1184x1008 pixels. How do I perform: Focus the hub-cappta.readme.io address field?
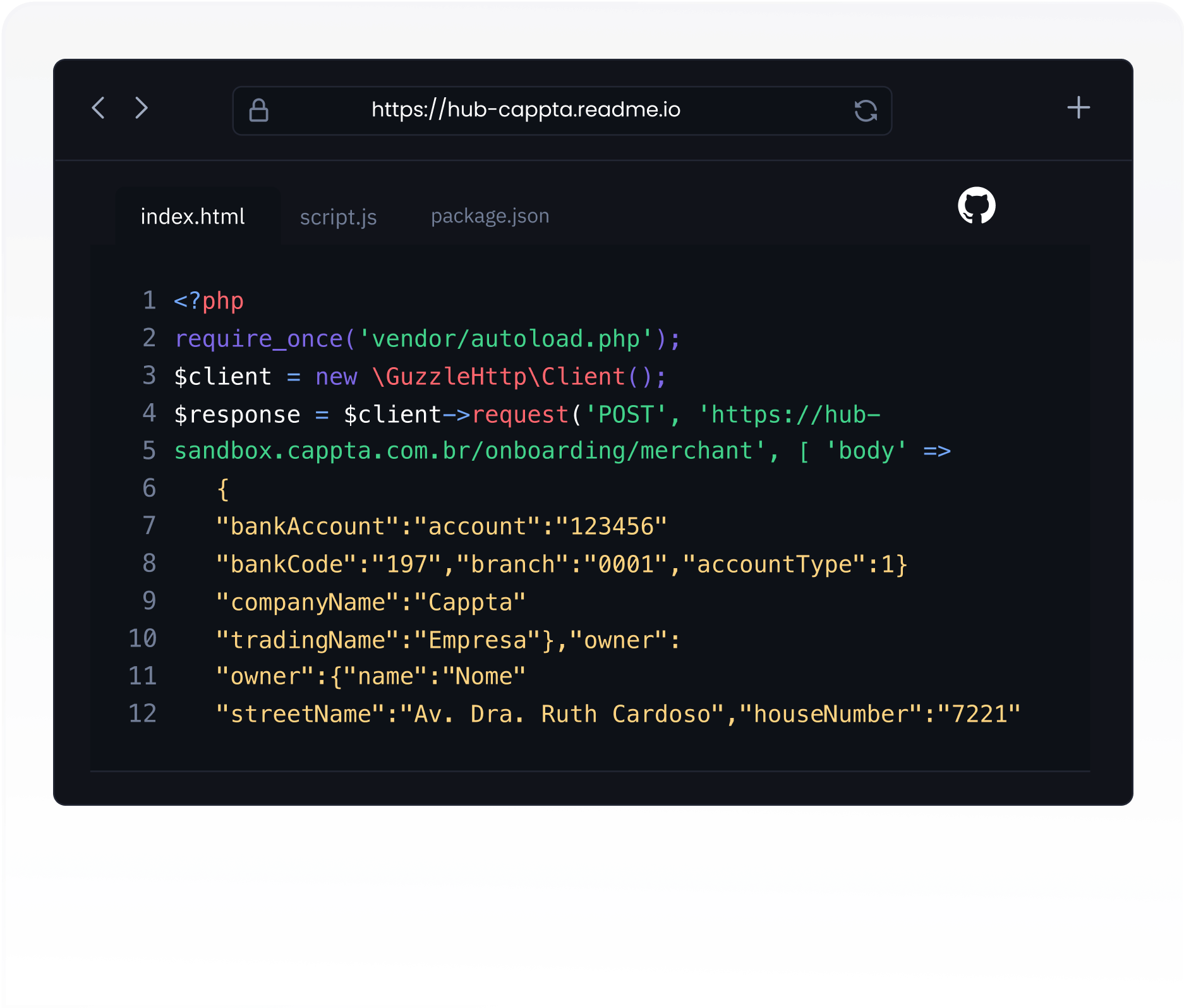click(526, 110)
